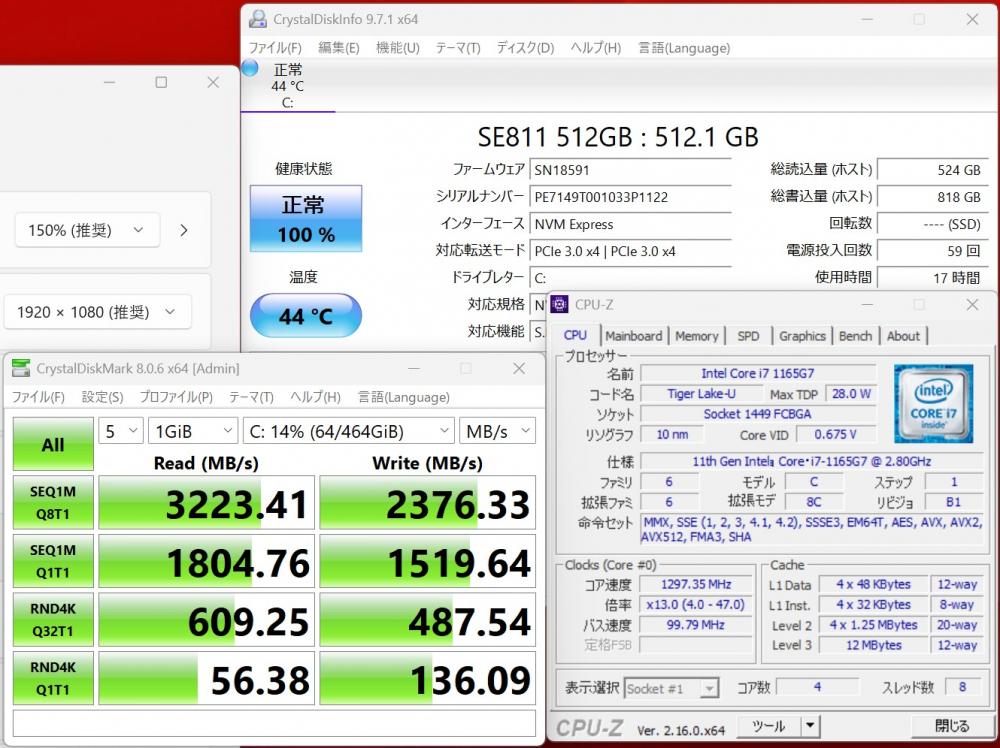1000x748 pixels.
Task: Open the 機能(F) menu in CrystalDiskInfo
Action: (397, 47)
